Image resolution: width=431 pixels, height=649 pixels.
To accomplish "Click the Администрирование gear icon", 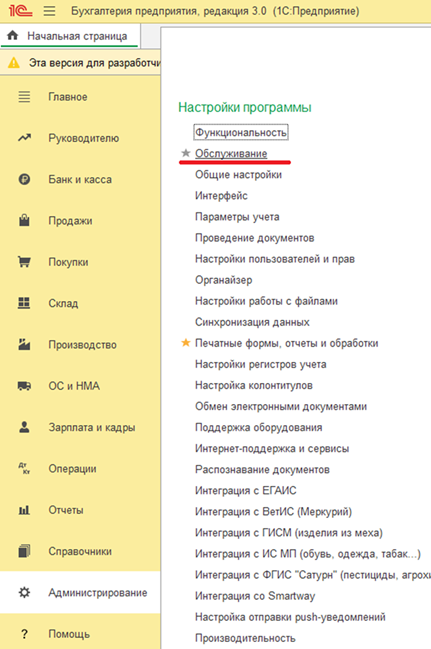I will coord(24,593).
